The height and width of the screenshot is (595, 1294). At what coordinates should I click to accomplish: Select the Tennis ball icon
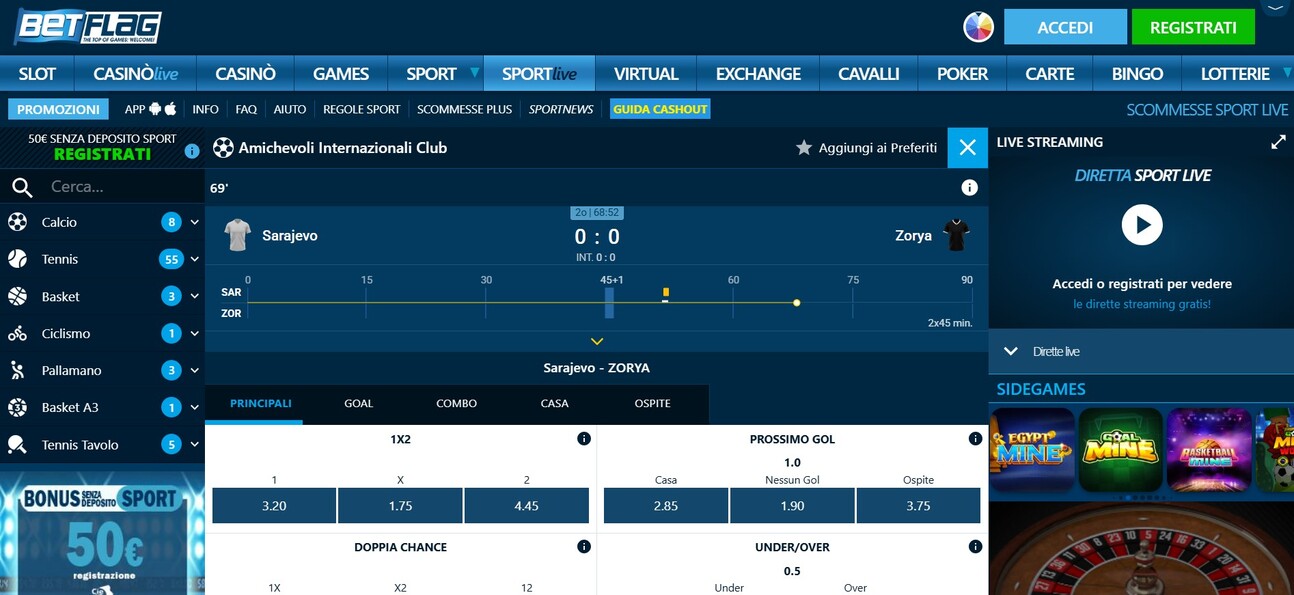pyautogui.click(x=17, y=259)
